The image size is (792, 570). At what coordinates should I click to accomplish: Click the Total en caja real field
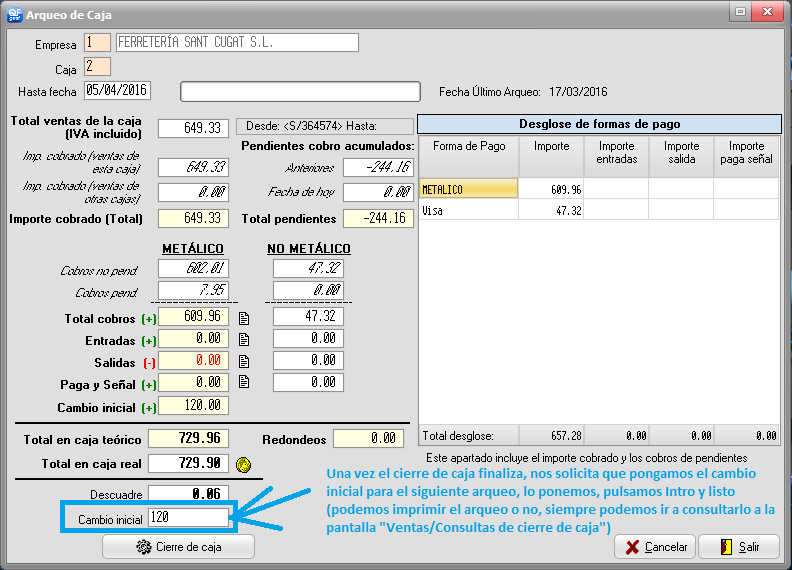click(188, 463)
